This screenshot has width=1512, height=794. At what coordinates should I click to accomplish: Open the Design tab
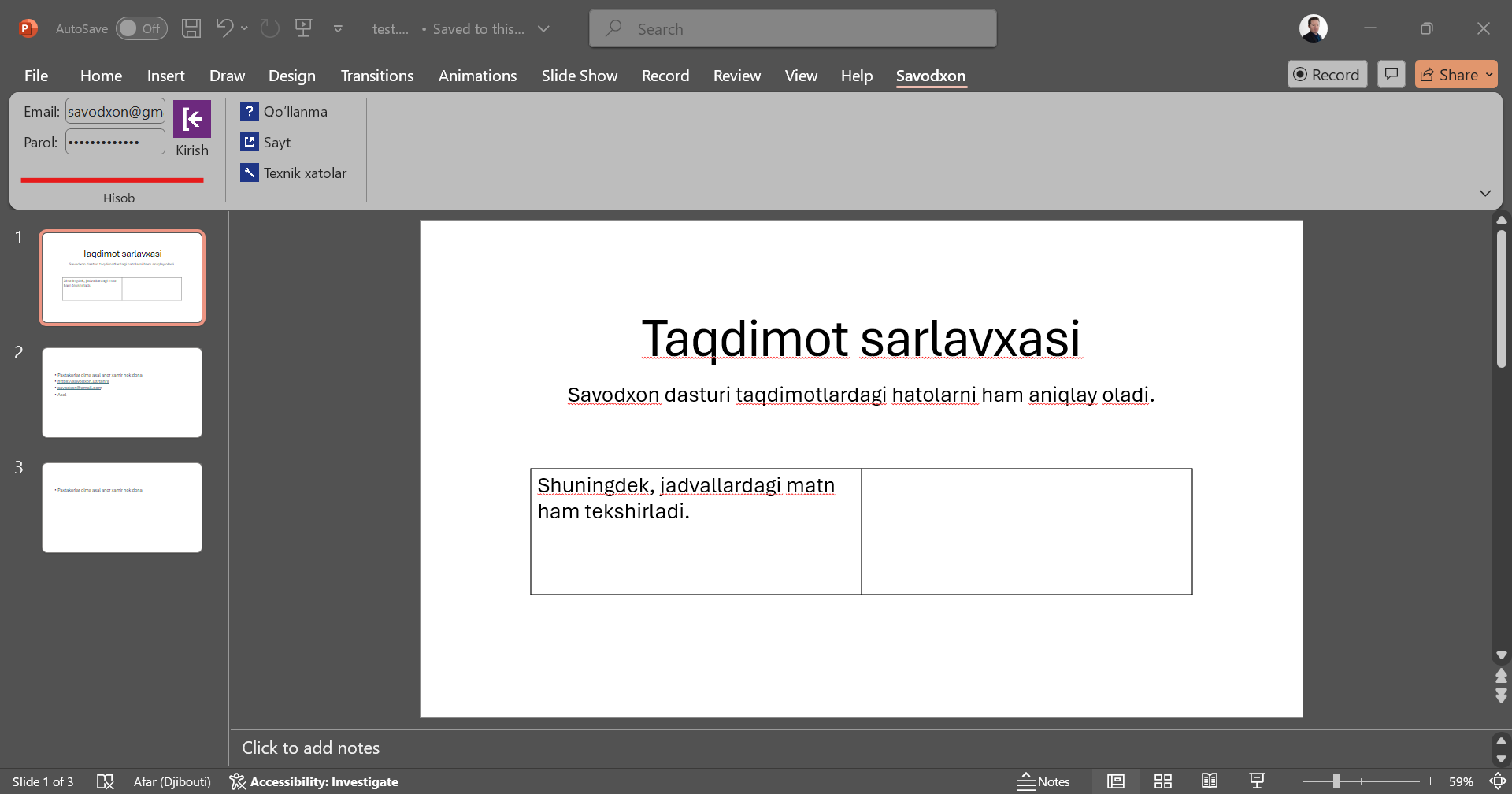291,76
